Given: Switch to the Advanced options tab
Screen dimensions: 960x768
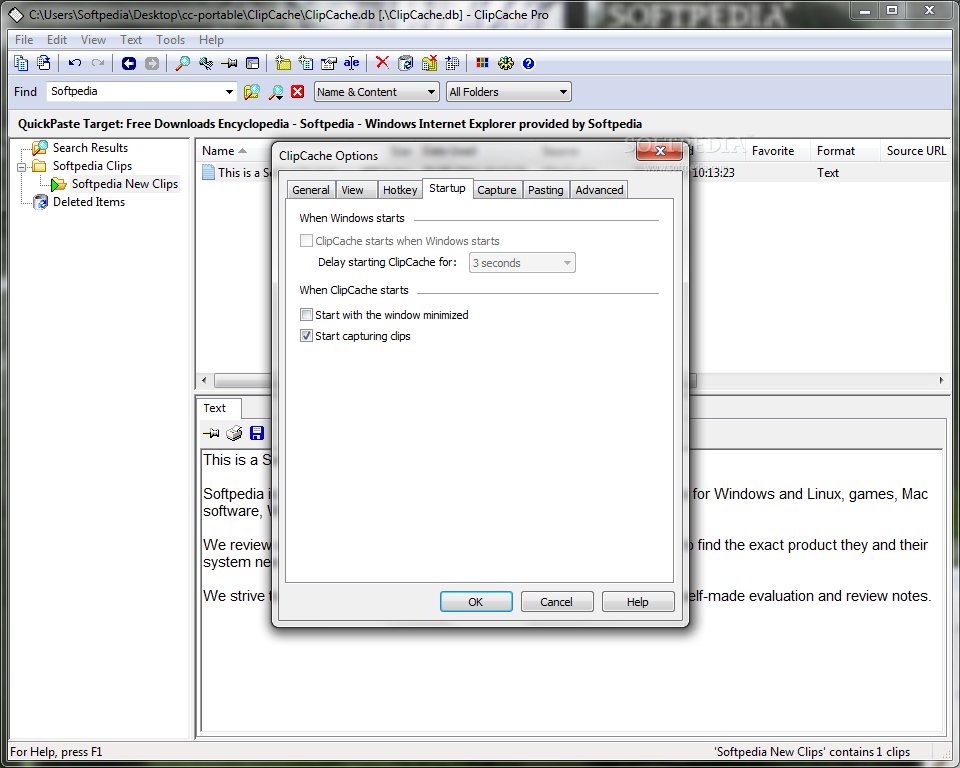Looking at the screenshot, I should [599, 190].
